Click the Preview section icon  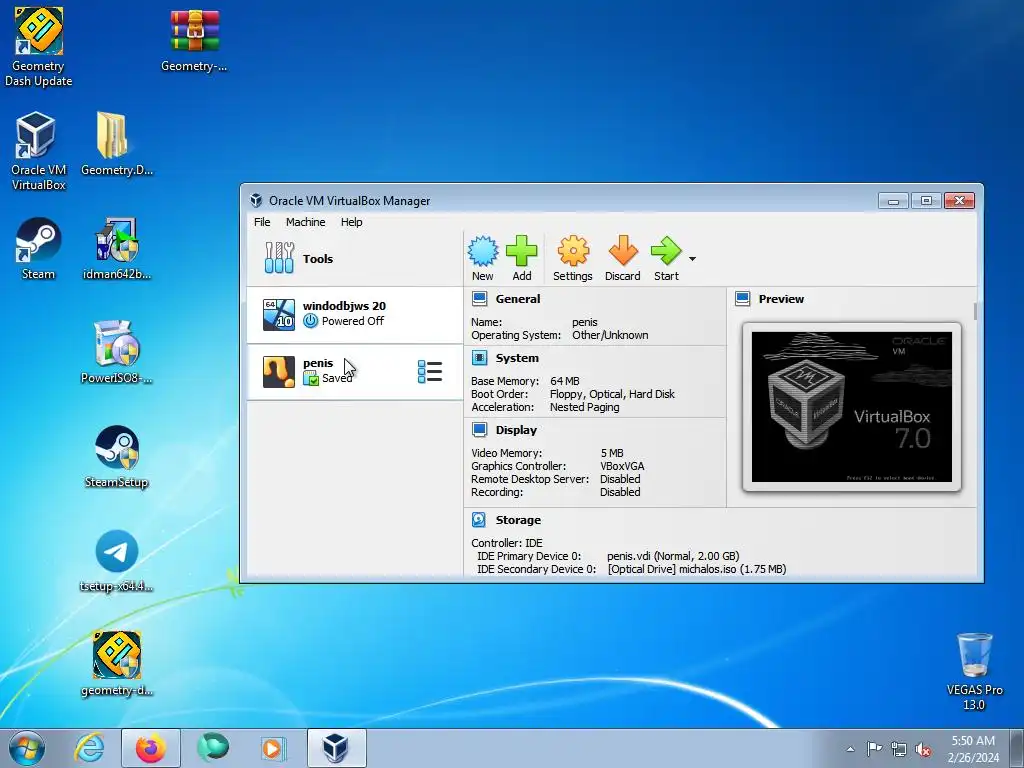pyautogui.click(x=743, y=299)
